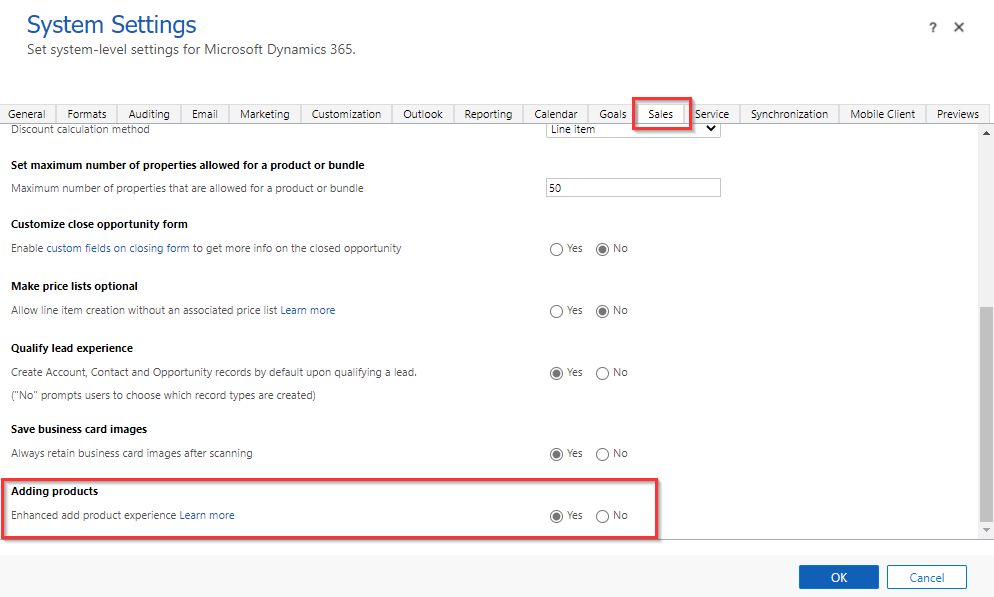The width and height of the screenshot is (994, 597).
Task: Select Yes for Make price lists optional
Action: pos(556,311)
